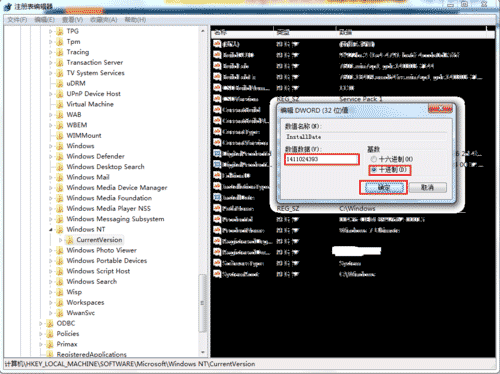Viewport: 500px width, 374px height.
Task: Cancel the DWORD edit dialog
Action: coord(428,188)
